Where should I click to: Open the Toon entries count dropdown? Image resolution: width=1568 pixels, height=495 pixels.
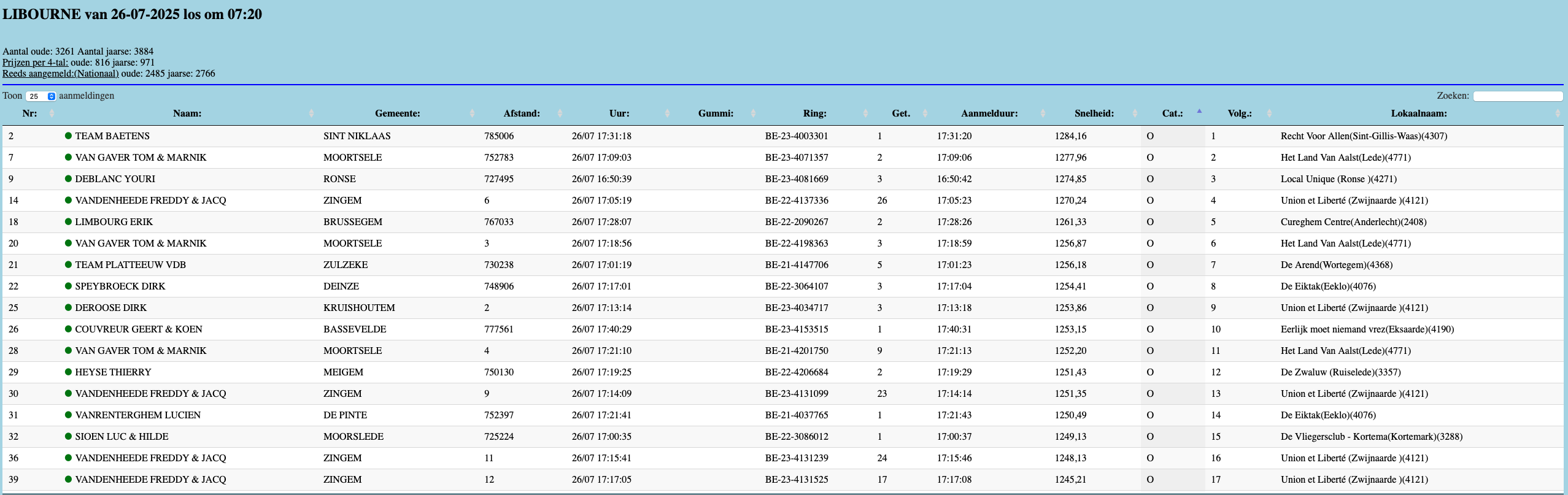pos(41,96)
